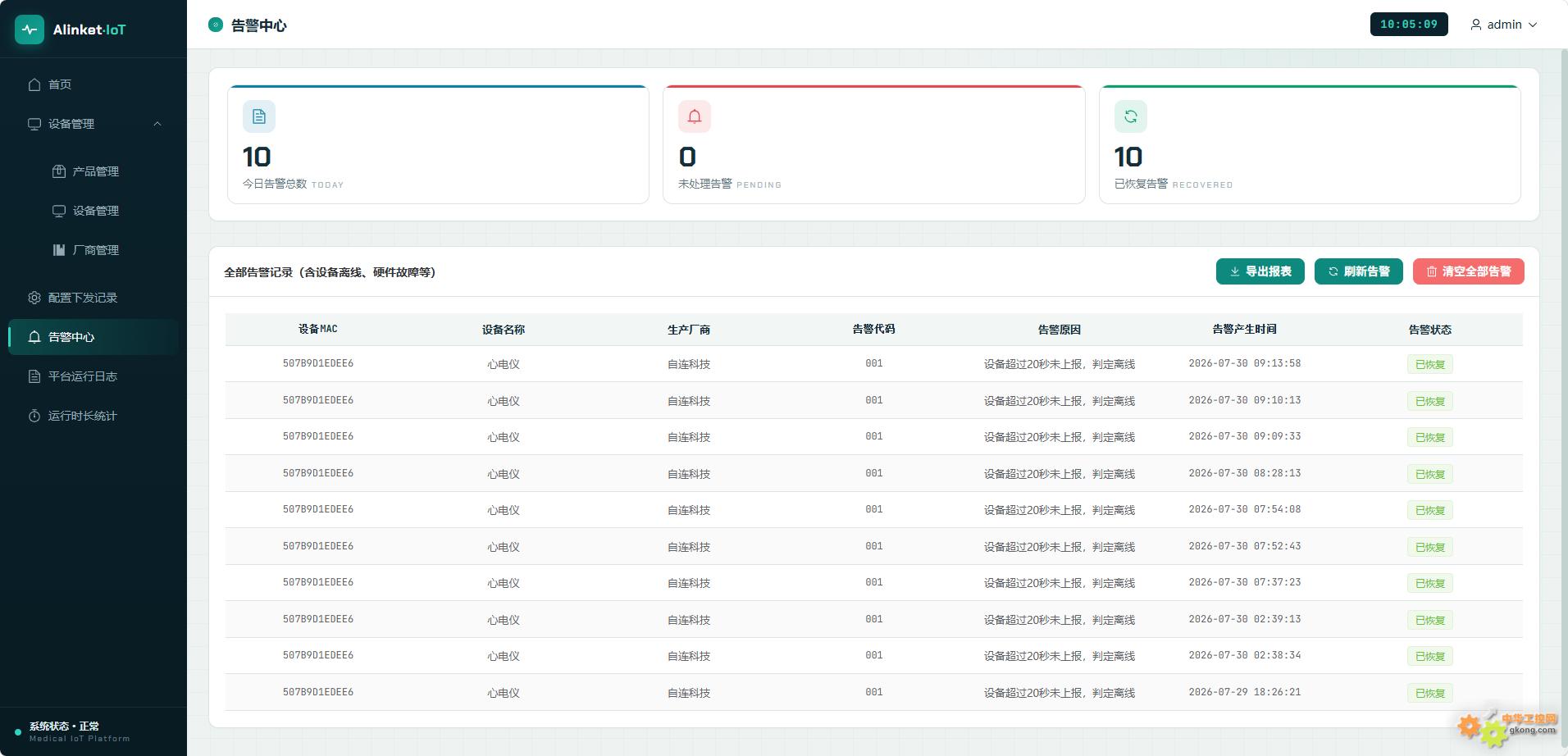
Task: Click the 刷新告警 button
Action: [1359, 271]
